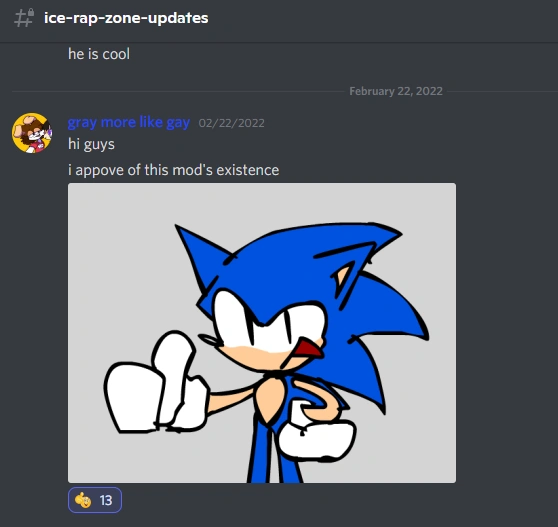This screenshot has width=558, height=527.
Task: Select the "he is cool" message
Action: (99, 54)
